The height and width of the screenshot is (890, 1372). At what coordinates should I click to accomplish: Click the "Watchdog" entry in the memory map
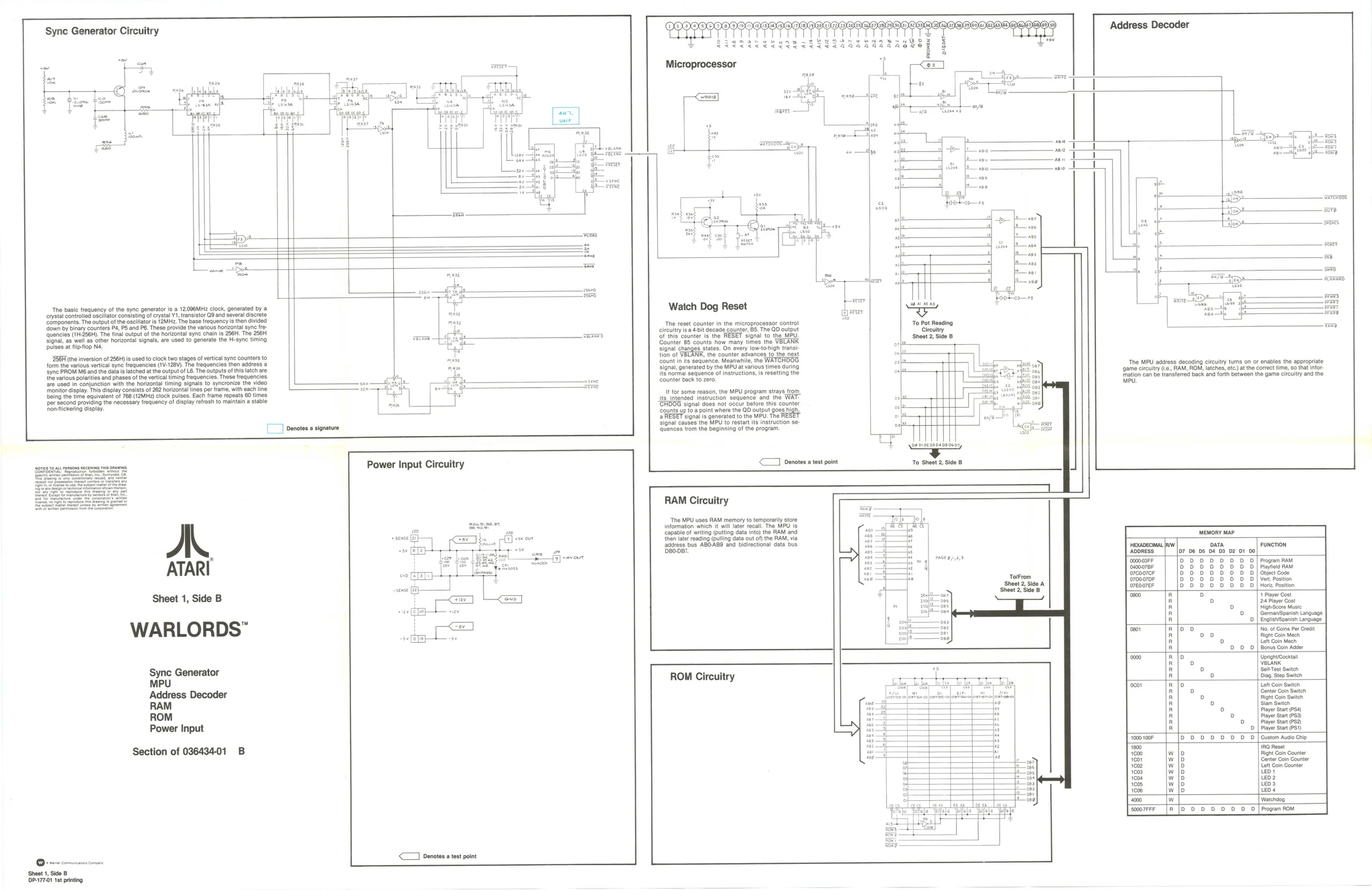1273,800
